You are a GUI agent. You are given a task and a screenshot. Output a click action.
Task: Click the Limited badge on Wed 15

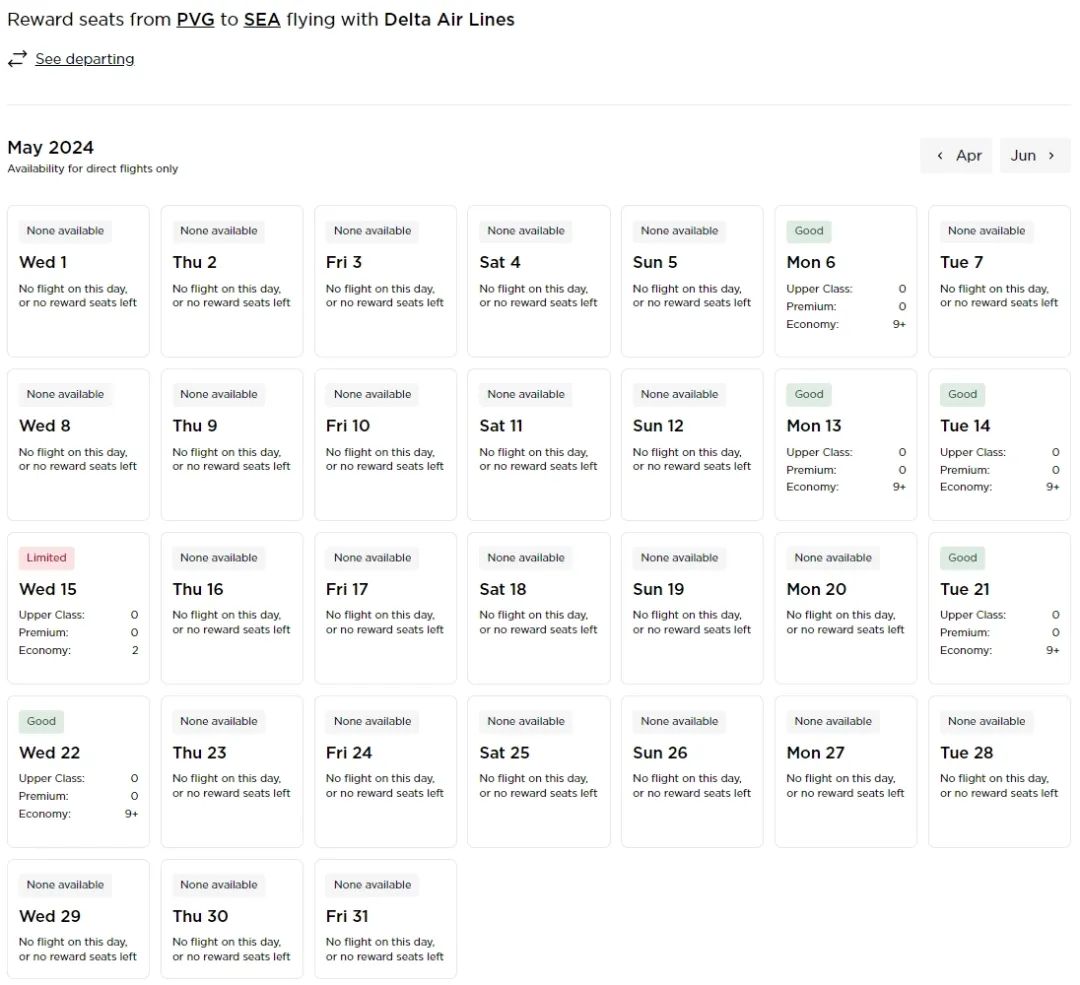click(x=46, y=558)
